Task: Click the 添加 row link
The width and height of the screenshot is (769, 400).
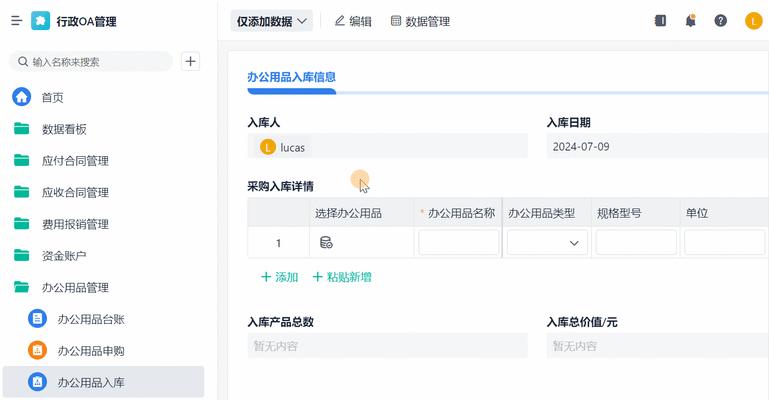Action: (x=280, y=277)
